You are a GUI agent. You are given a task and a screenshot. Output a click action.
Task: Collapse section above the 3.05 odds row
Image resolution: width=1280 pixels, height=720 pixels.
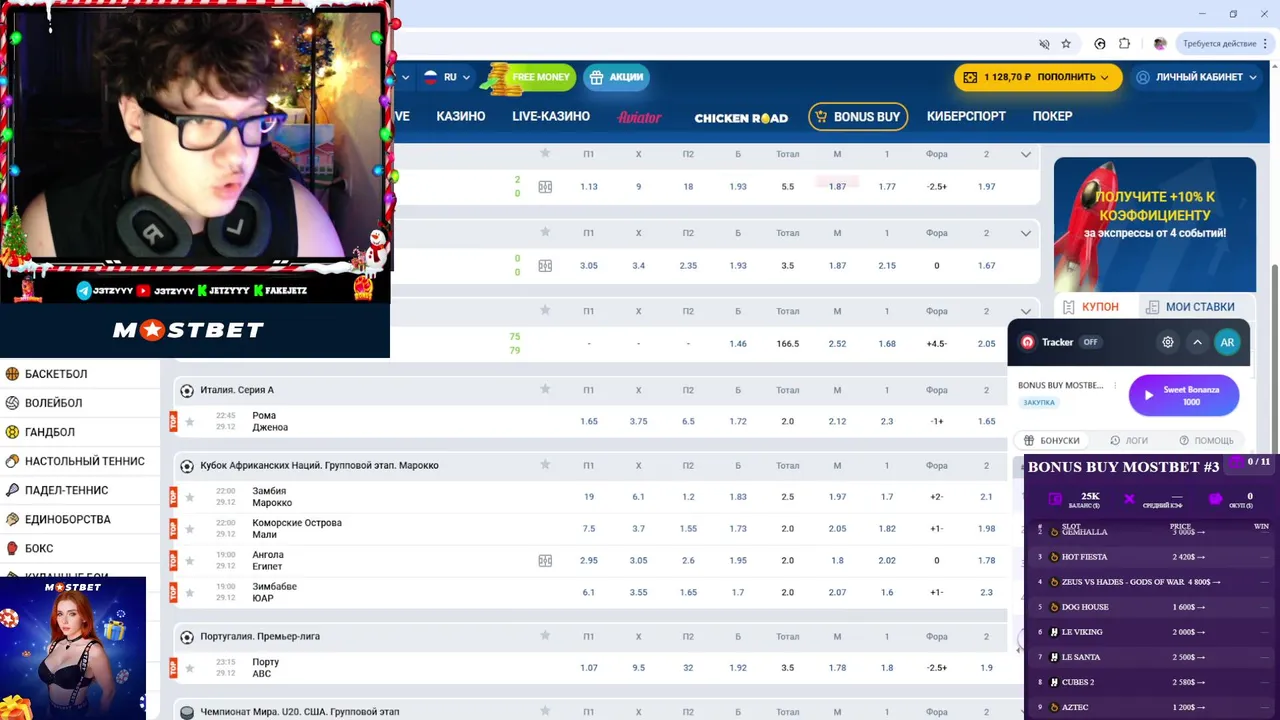(x=1026, y=233)
